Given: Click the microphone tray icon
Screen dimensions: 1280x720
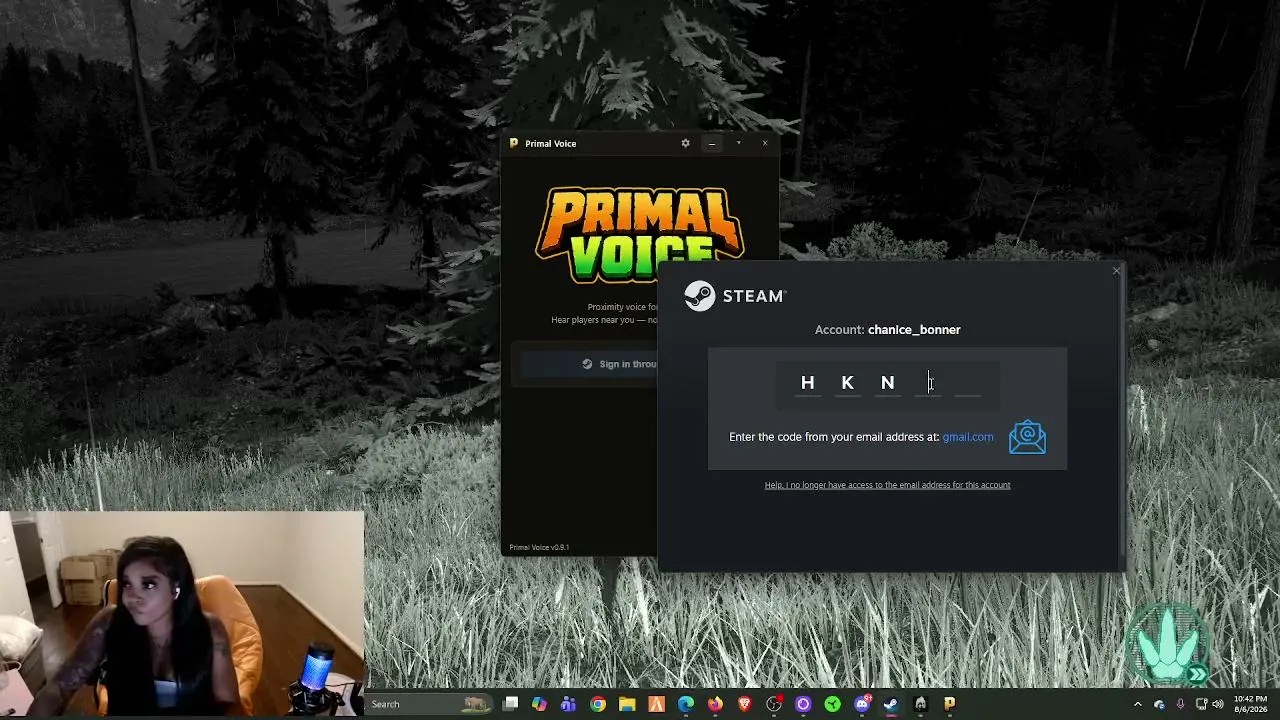Looking at the screenshot, I should tap(1180, 704).
